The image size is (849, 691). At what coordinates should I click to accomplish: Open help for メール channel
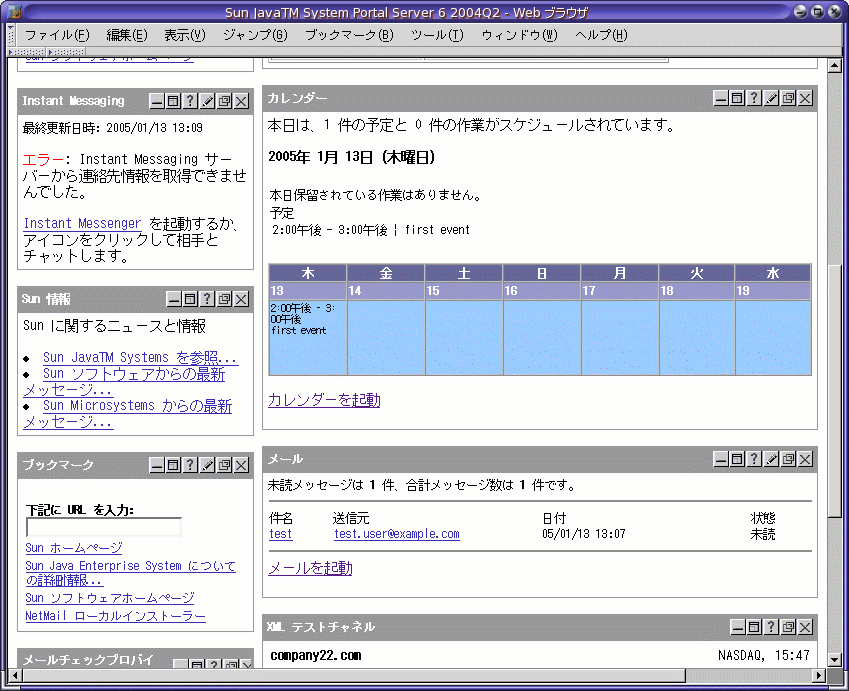[754, 459]
